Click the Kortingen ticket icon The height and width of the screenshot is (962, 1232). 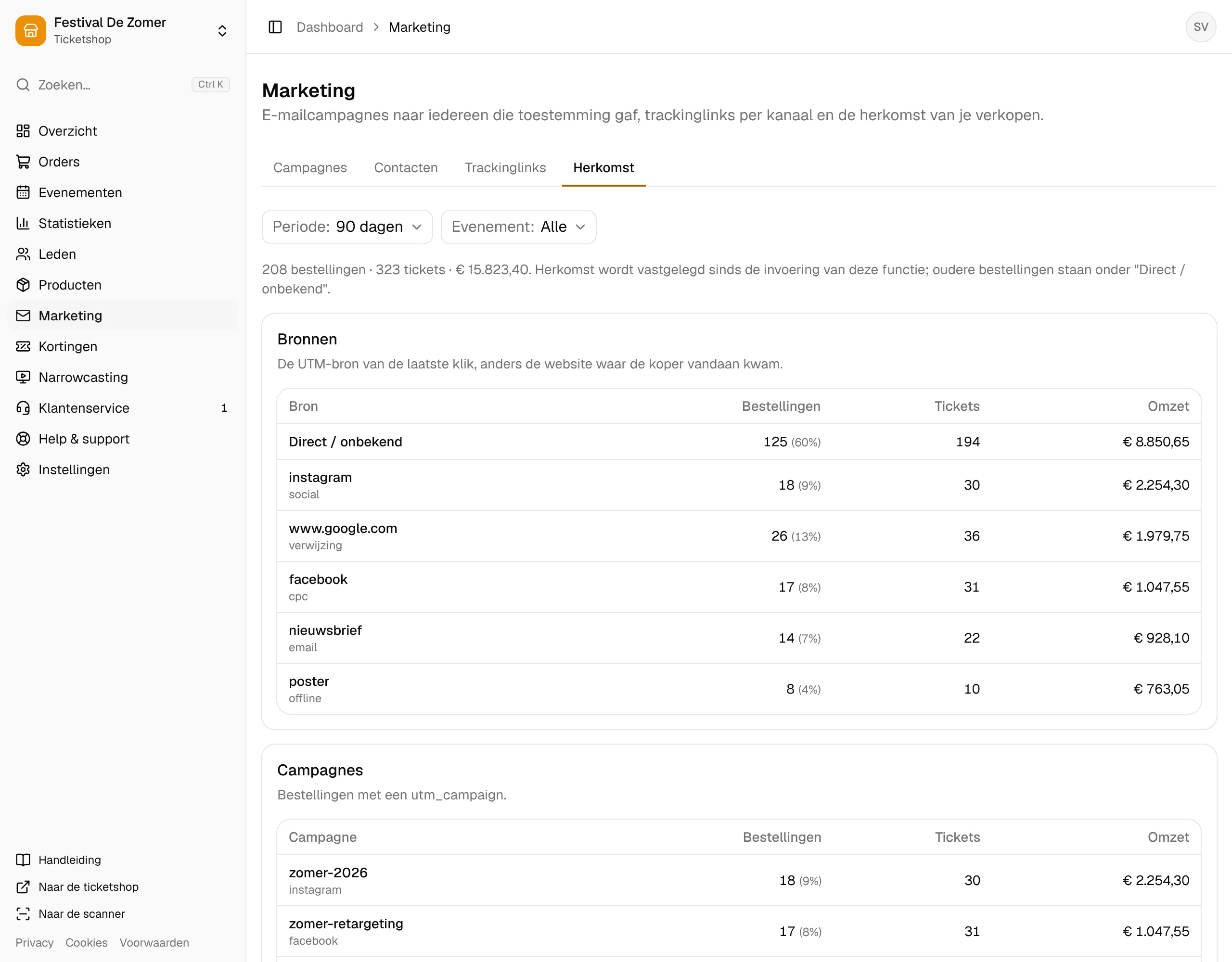23,346
